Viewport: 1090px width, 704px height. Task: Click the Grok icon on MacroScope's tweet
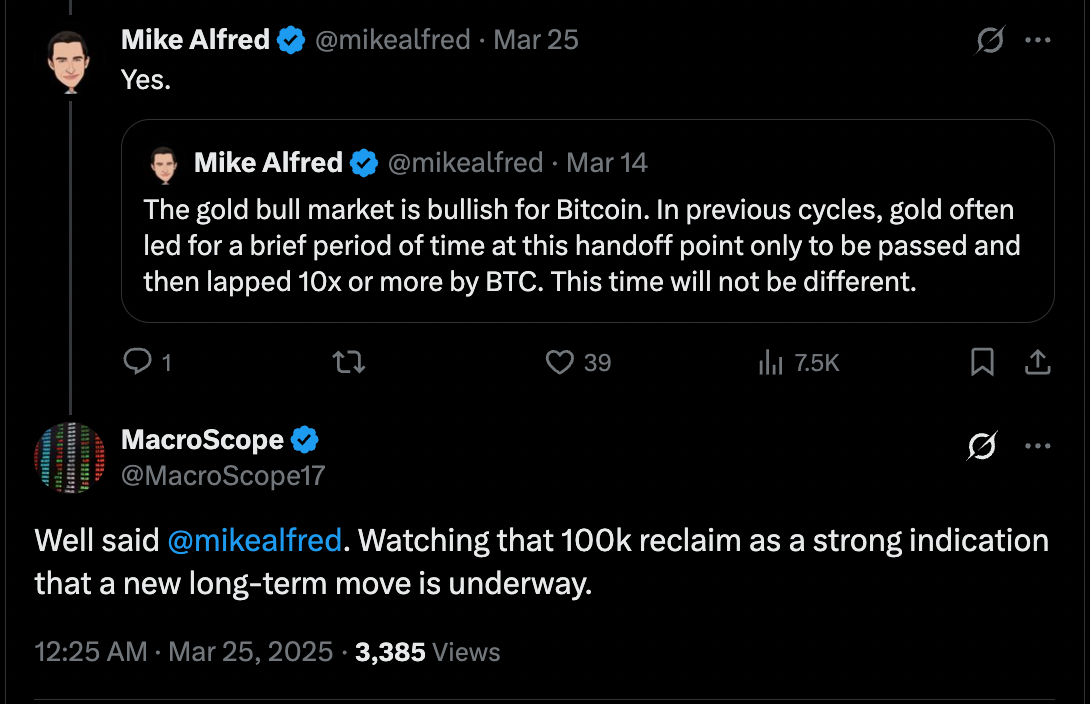point(983,448)
